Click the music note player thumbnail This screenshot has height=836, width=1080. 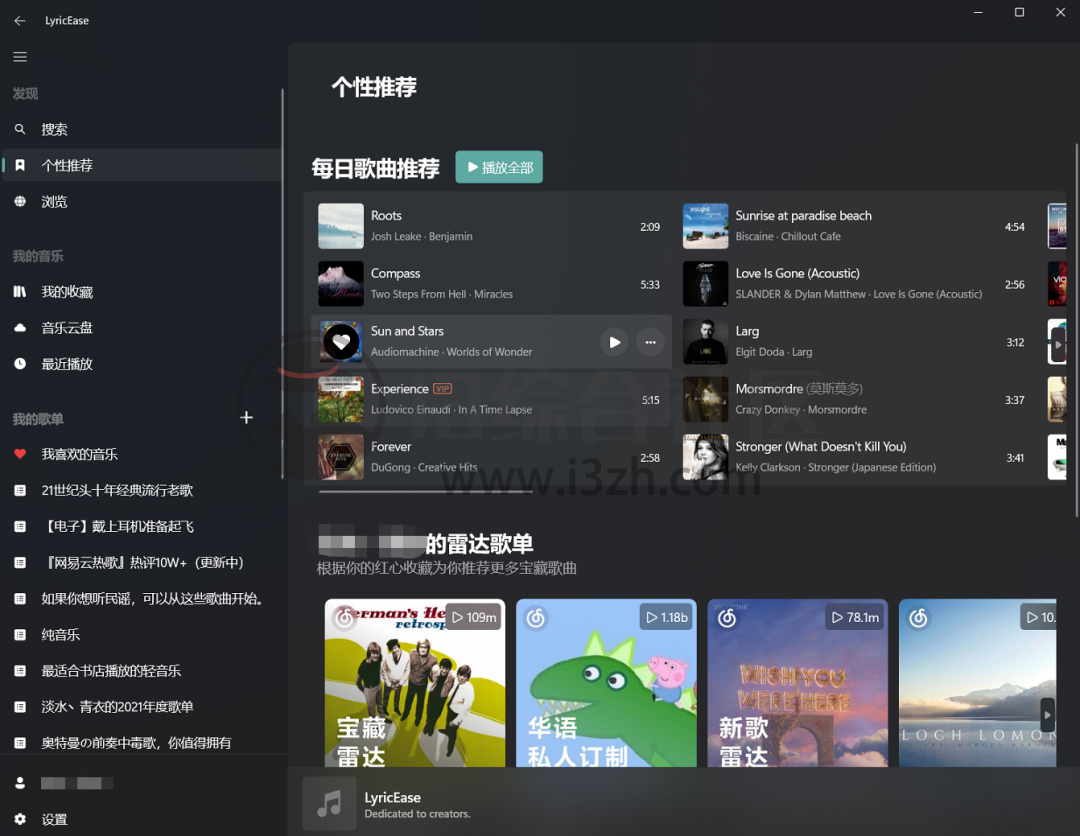click(x=329, y=804)
